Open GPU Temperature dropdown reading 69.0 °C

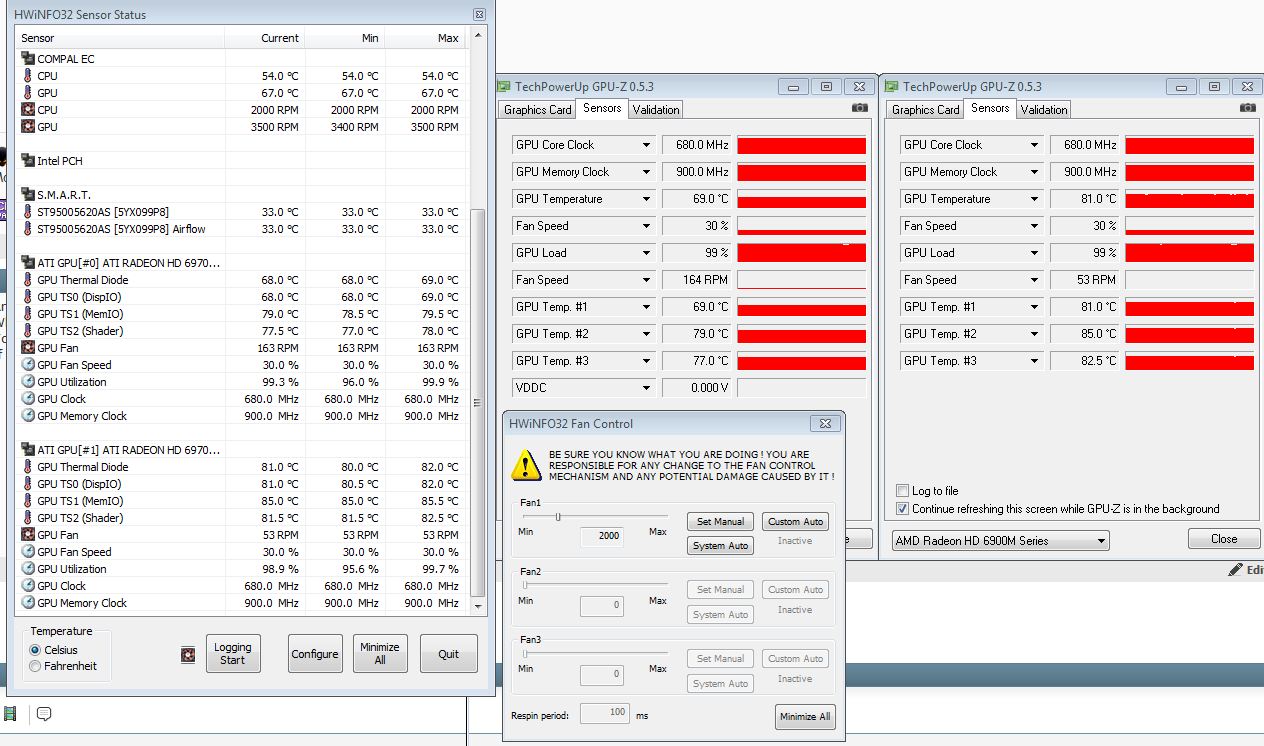coord(646,199)
